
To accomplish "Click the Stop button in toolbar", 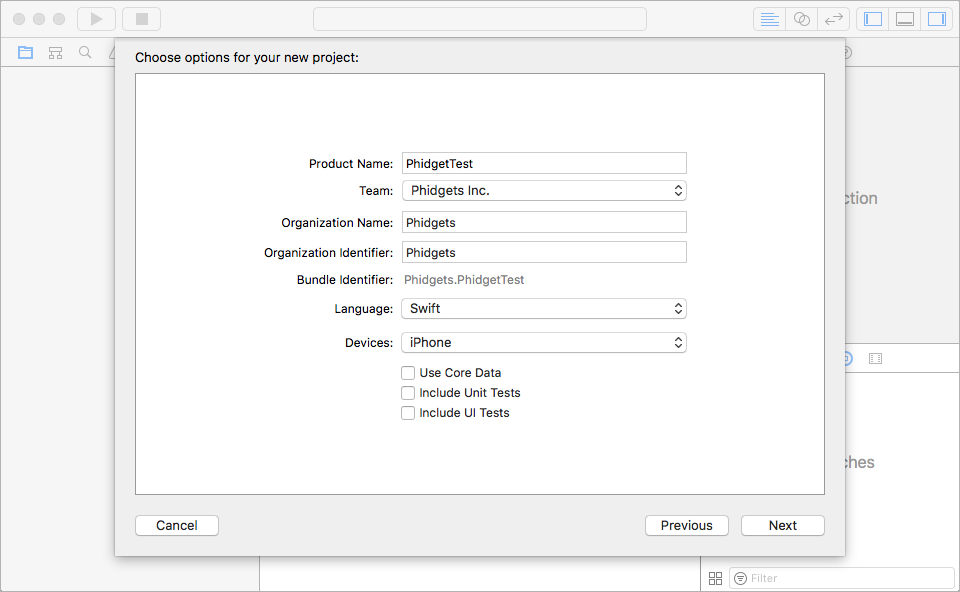I will tap(141, 19).
